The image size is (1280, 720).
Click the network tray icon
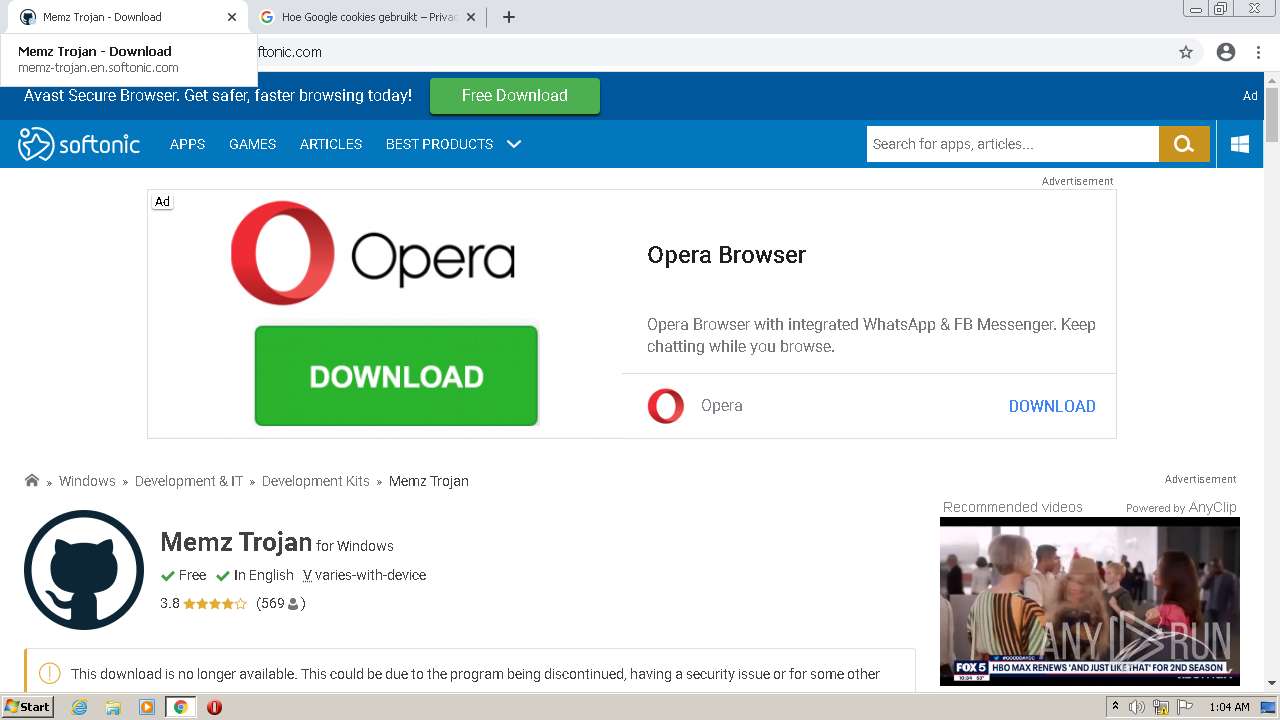coord(1160,707)
